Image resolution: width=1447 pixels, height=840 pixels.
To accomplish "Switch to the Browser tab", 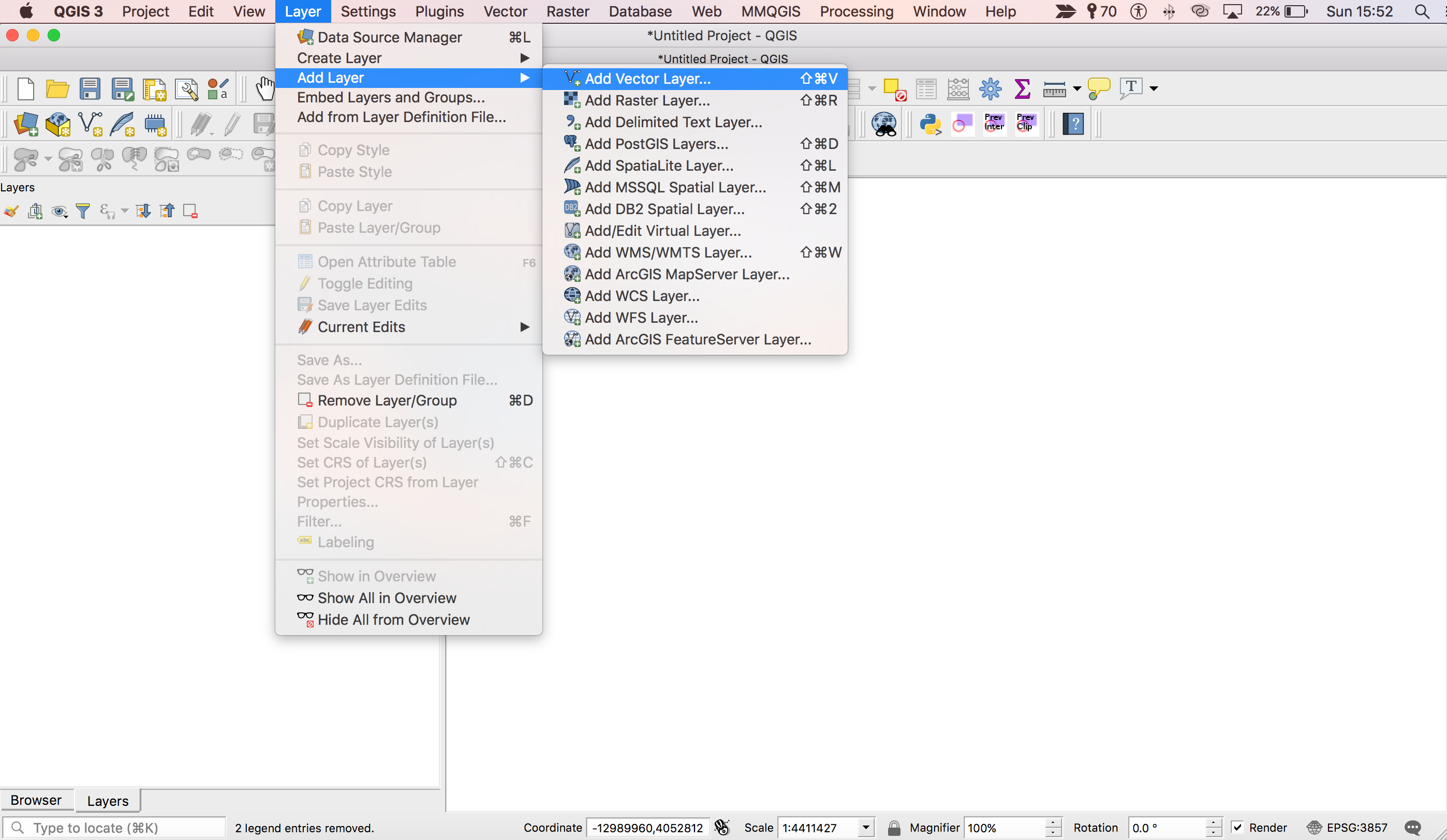I will (36, 800).
